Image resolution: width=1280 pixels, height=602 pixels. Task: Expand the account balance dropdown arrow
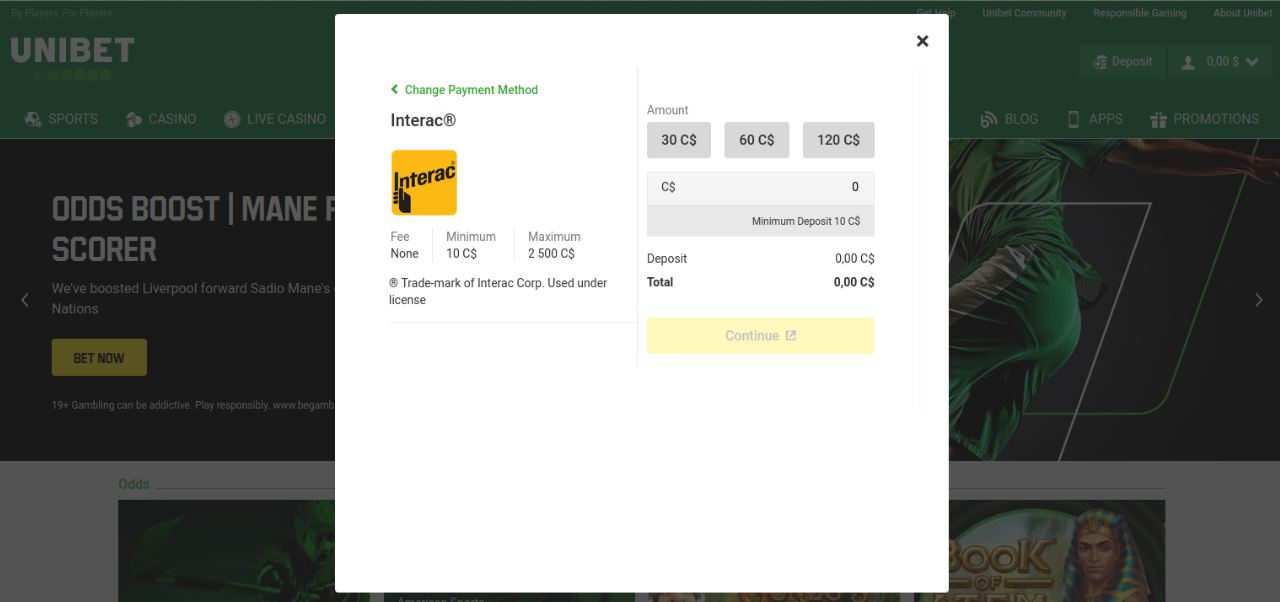click(x=1252, y=62)
